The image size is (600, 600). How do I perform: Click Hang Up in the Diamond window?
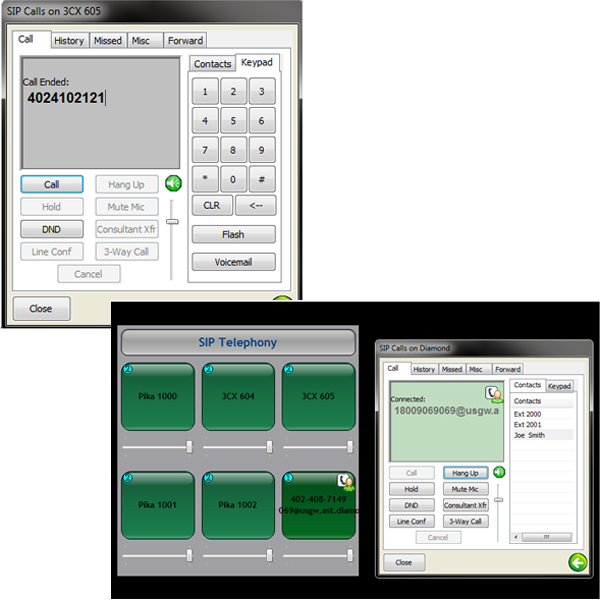pyautogui.click(x=465, y=473)
